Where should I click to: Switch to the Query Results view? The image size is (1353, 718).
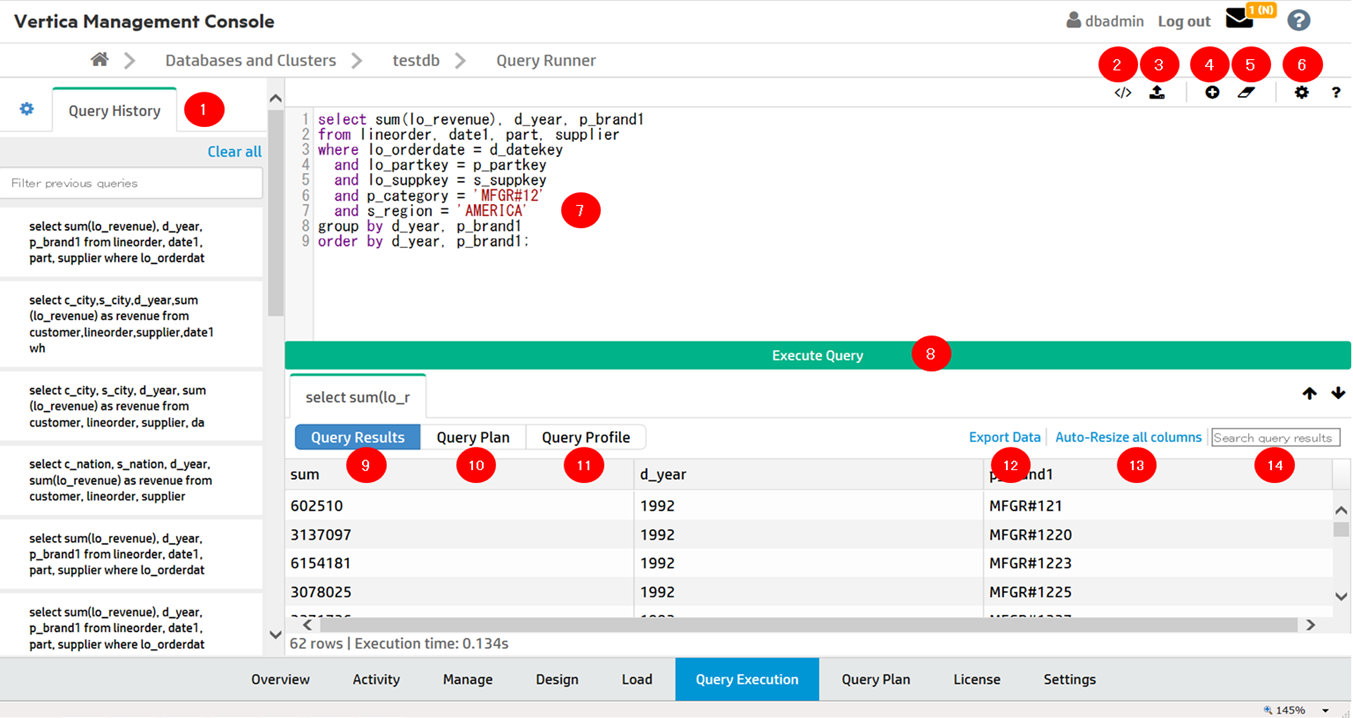pos(358,437)
